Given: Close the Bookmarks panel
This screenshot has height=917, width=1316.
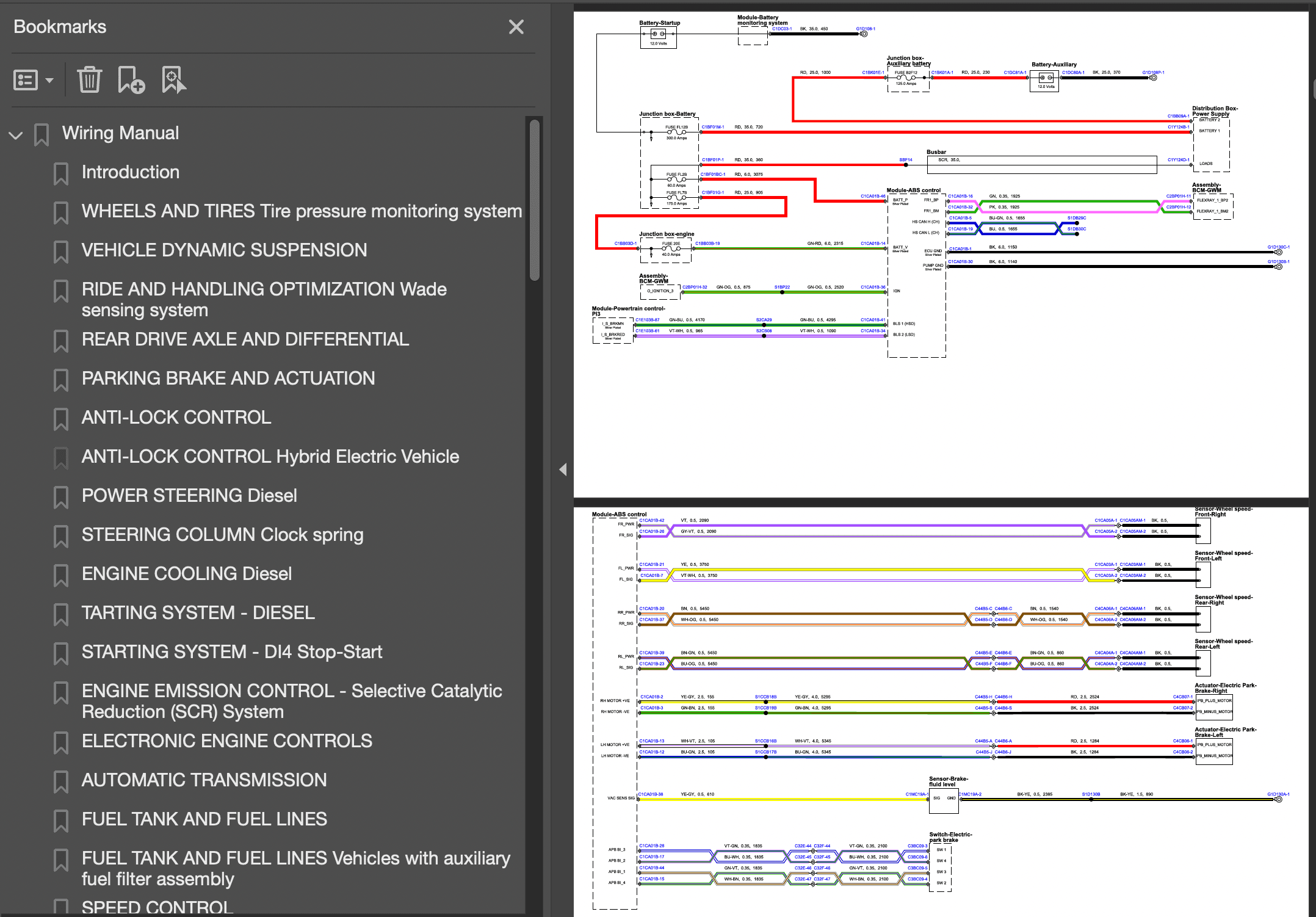Looking at the screenshot, I should pyautogui.click(x=516, y=27).
